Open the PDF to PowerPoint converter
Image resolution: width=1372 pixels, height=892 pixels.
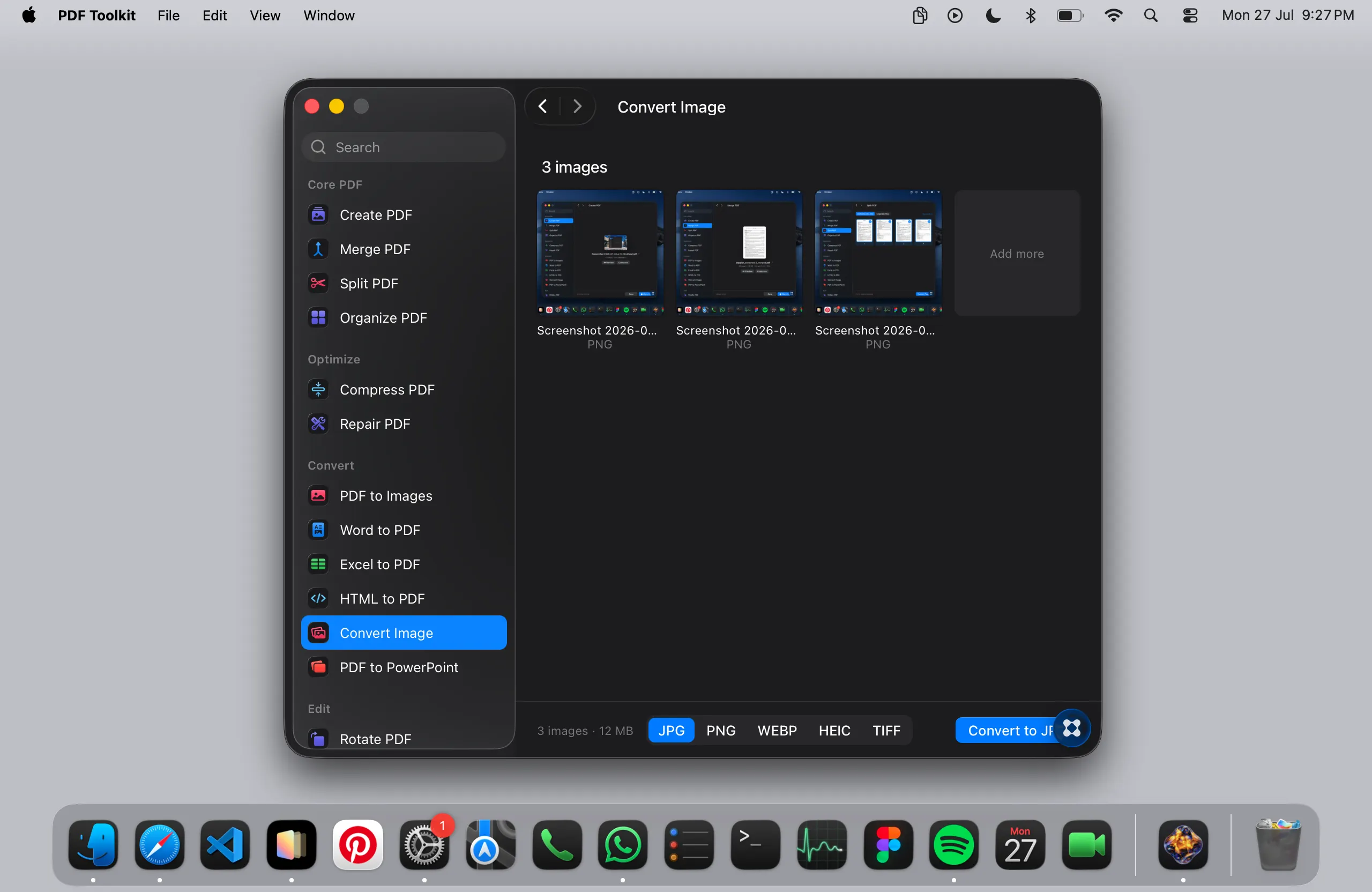pyautogui.click(x=404, y=667)
